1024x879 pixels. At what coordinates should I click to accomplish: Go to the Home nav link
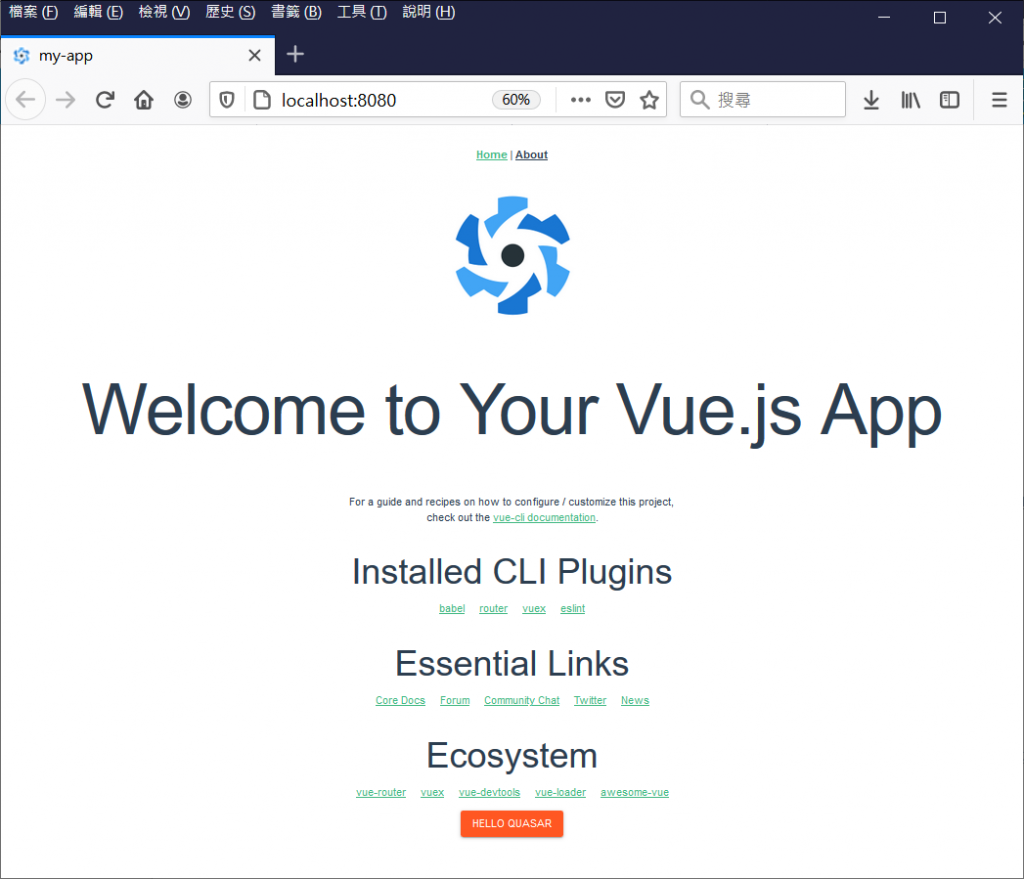pyautogui.click(x=491, y=155)
